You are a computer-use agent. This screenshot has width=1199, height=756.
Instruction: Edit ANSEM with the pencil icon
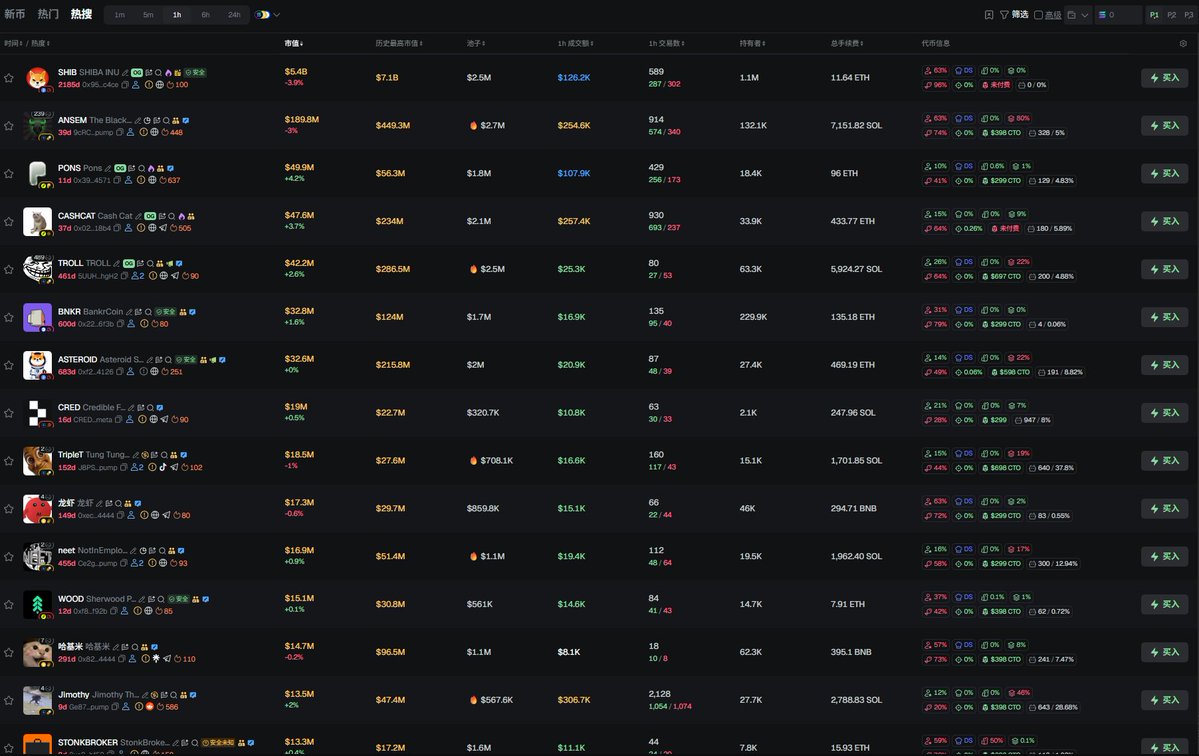[x=138, y=121]
